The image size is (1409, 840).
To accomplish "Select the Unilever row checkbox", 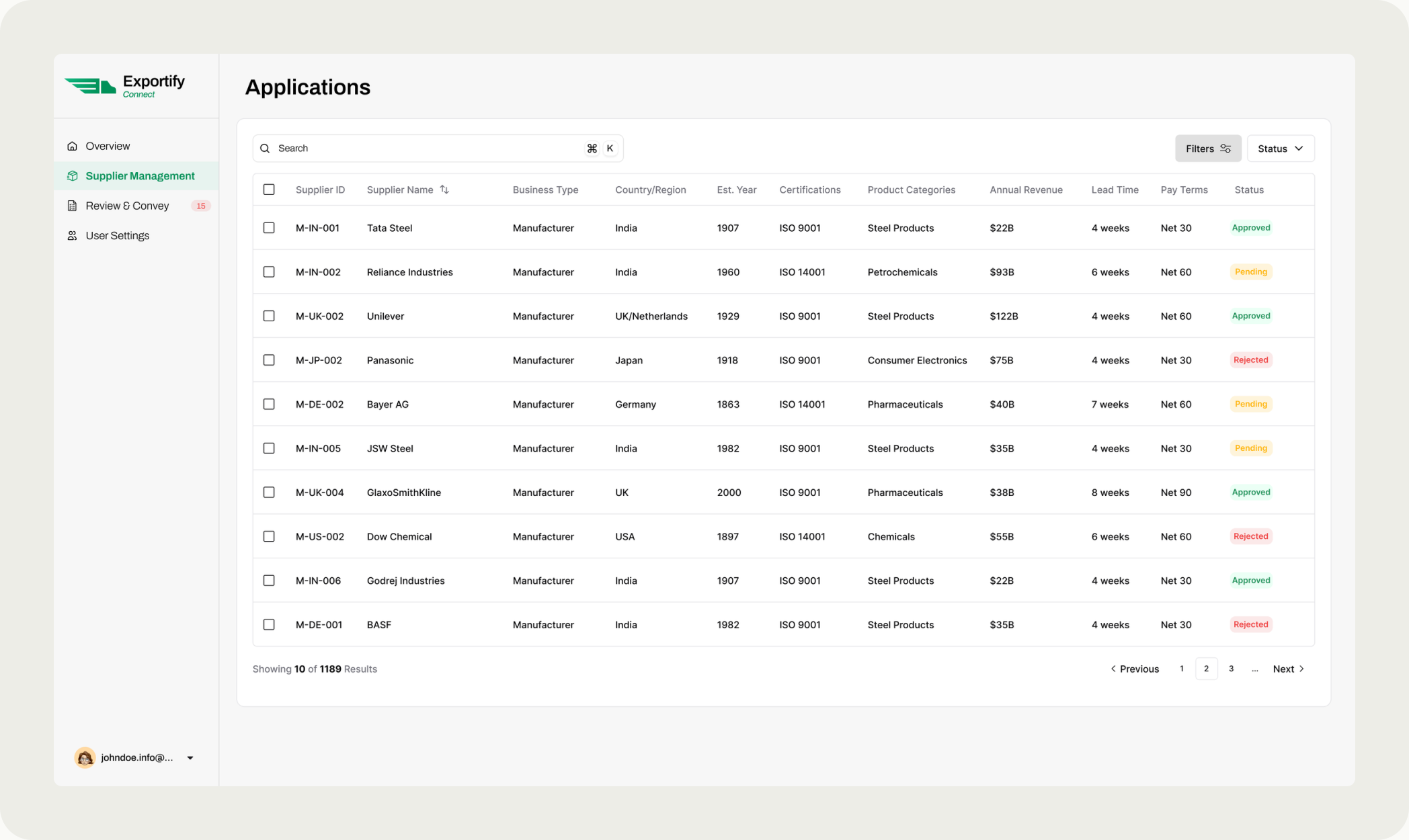I will 269,316.
